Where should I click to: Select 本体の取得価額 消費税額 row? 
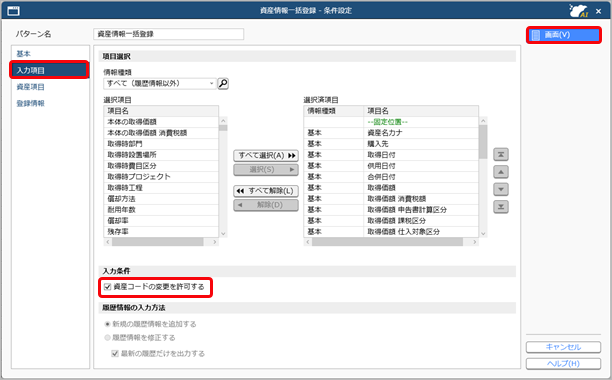click(x=161, y=133)
